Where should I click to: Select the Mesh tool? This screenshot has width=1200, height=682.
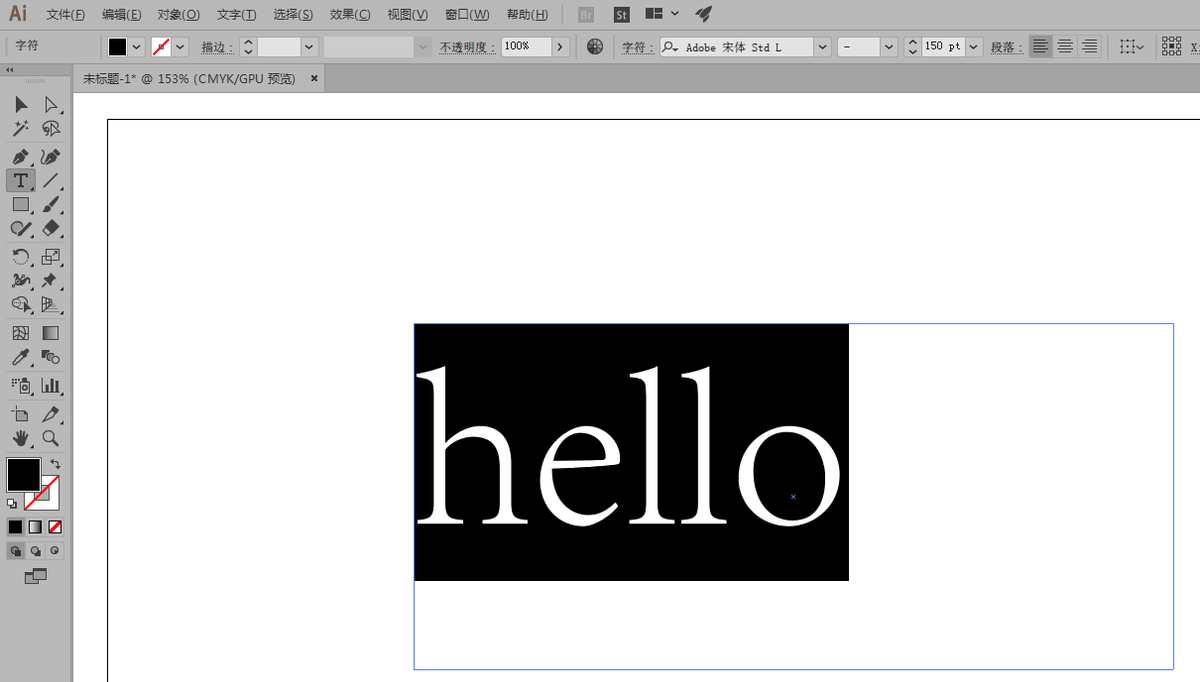coord(21,333)
